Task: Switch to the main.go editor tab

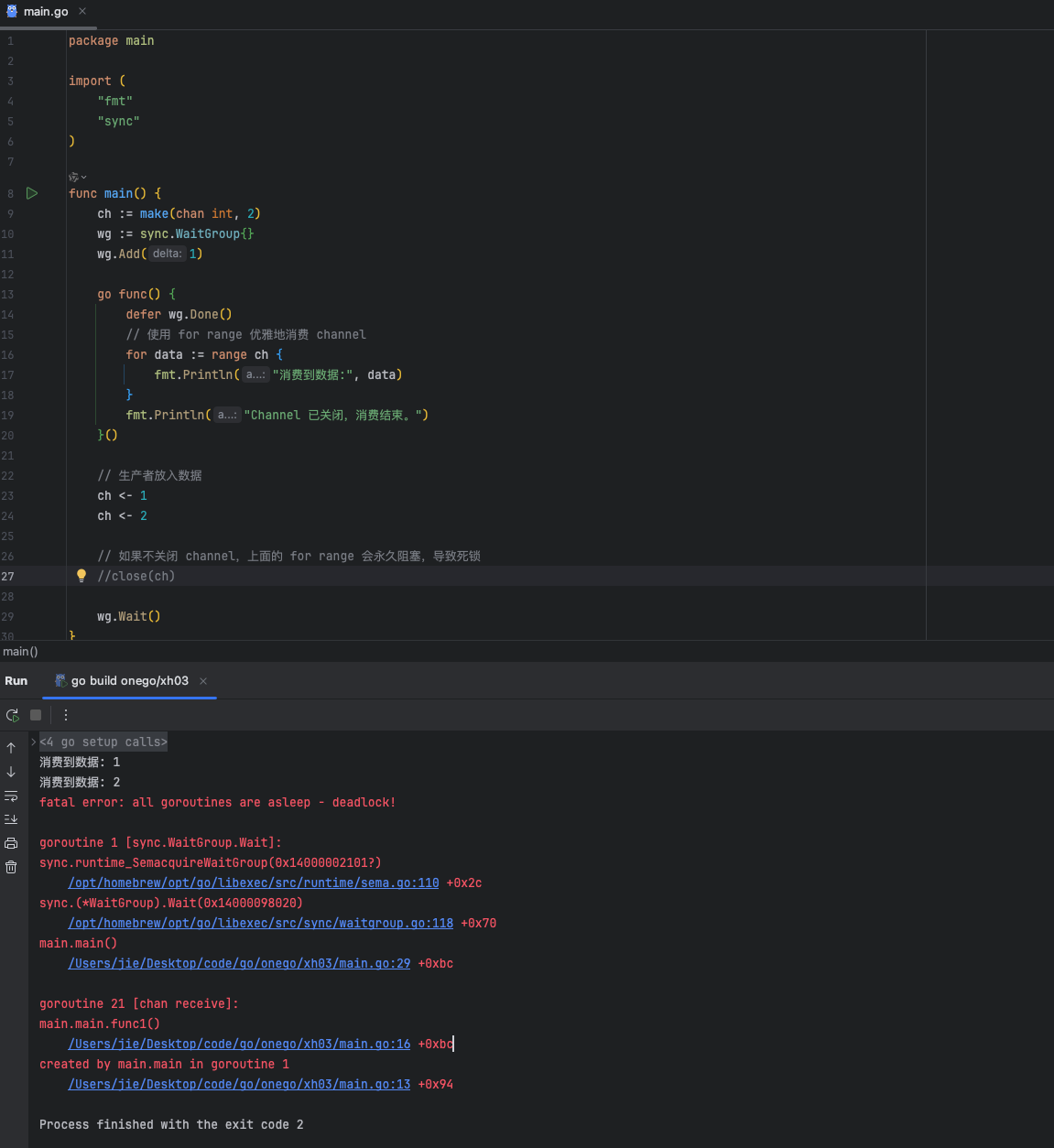Action: click(46, 11)
